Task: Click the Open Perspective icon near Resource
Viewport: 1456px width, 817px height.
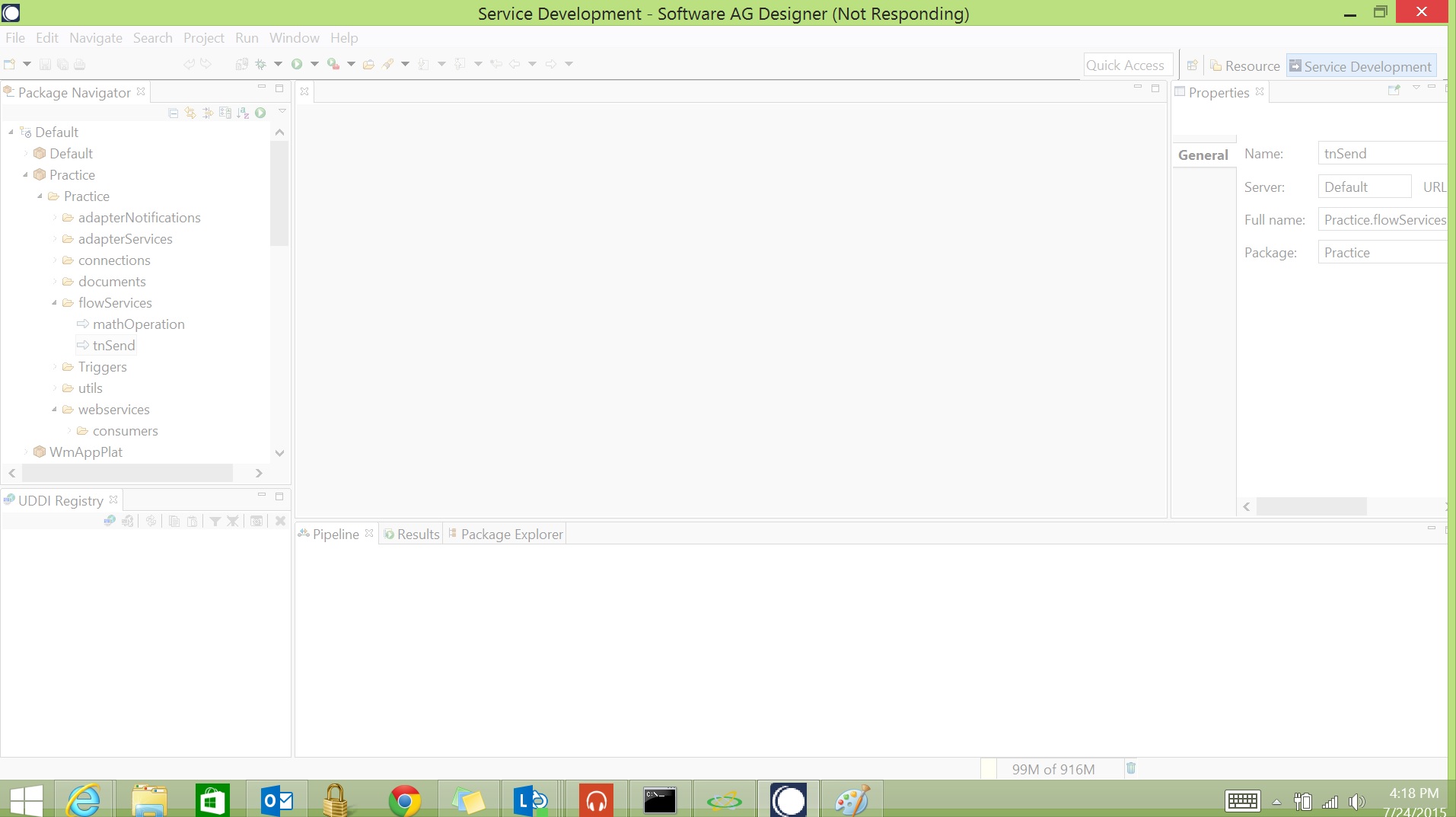Action: (x=1193, y=65)
